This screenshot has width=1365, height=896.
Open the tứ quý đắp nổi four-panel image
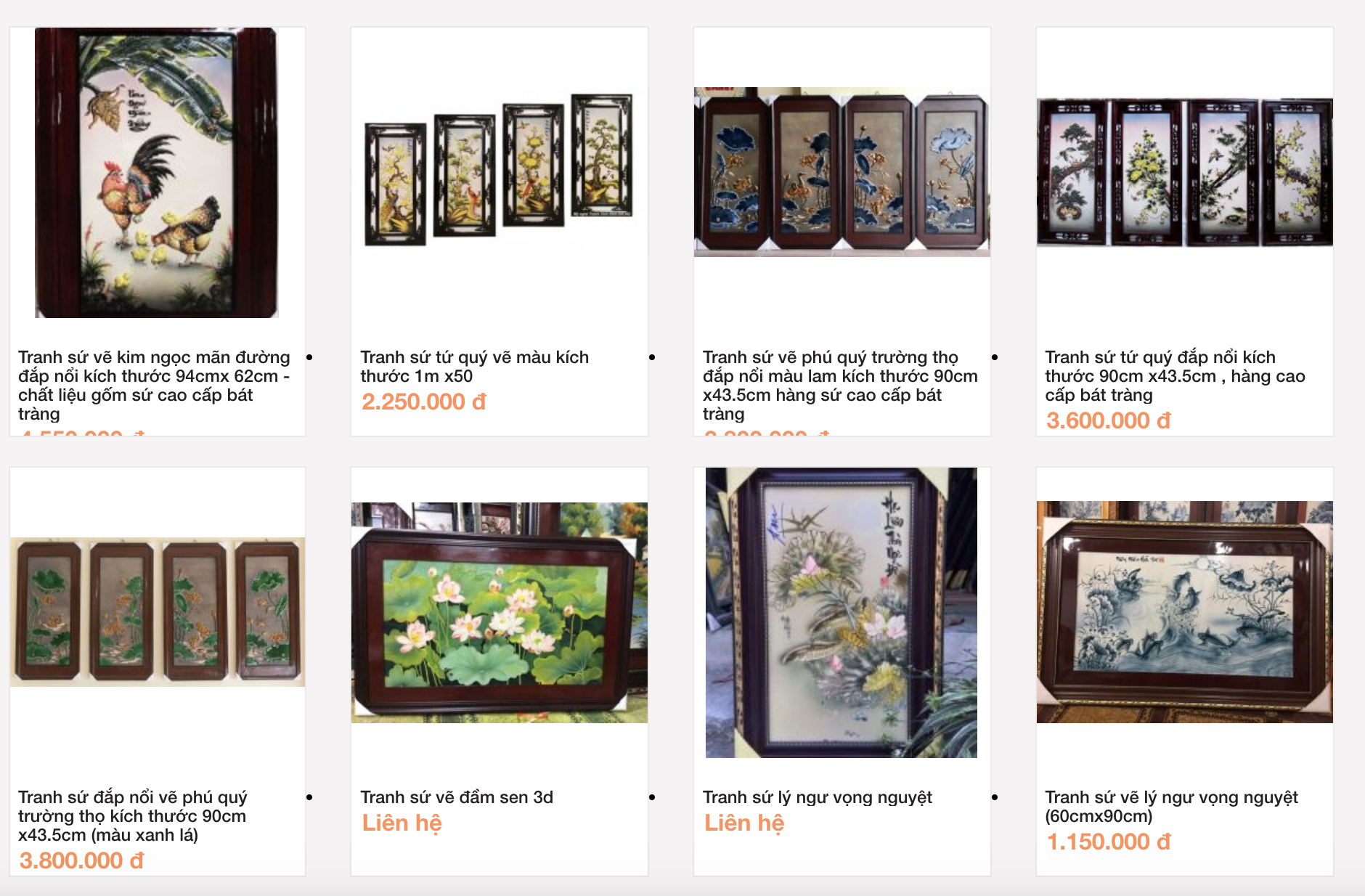(1185, 172)
